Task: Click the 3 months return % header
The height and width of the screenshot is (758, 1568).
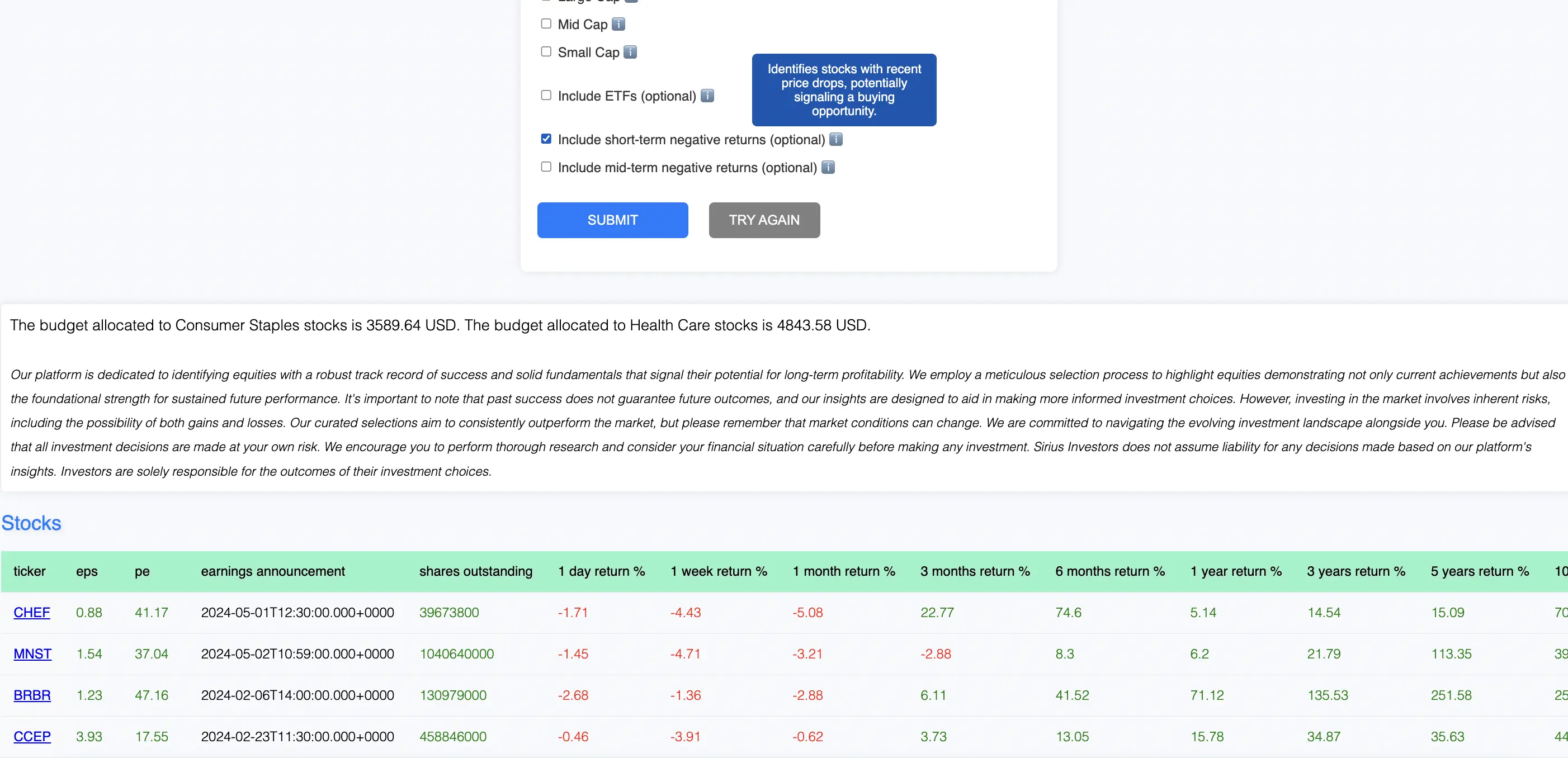Action: pyautogui.click(x=975, y=571)
